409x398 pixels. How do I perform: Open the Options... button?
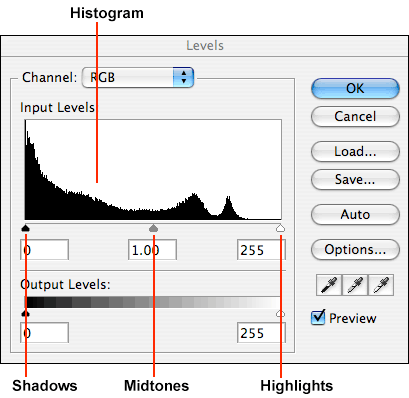[355, 249]
